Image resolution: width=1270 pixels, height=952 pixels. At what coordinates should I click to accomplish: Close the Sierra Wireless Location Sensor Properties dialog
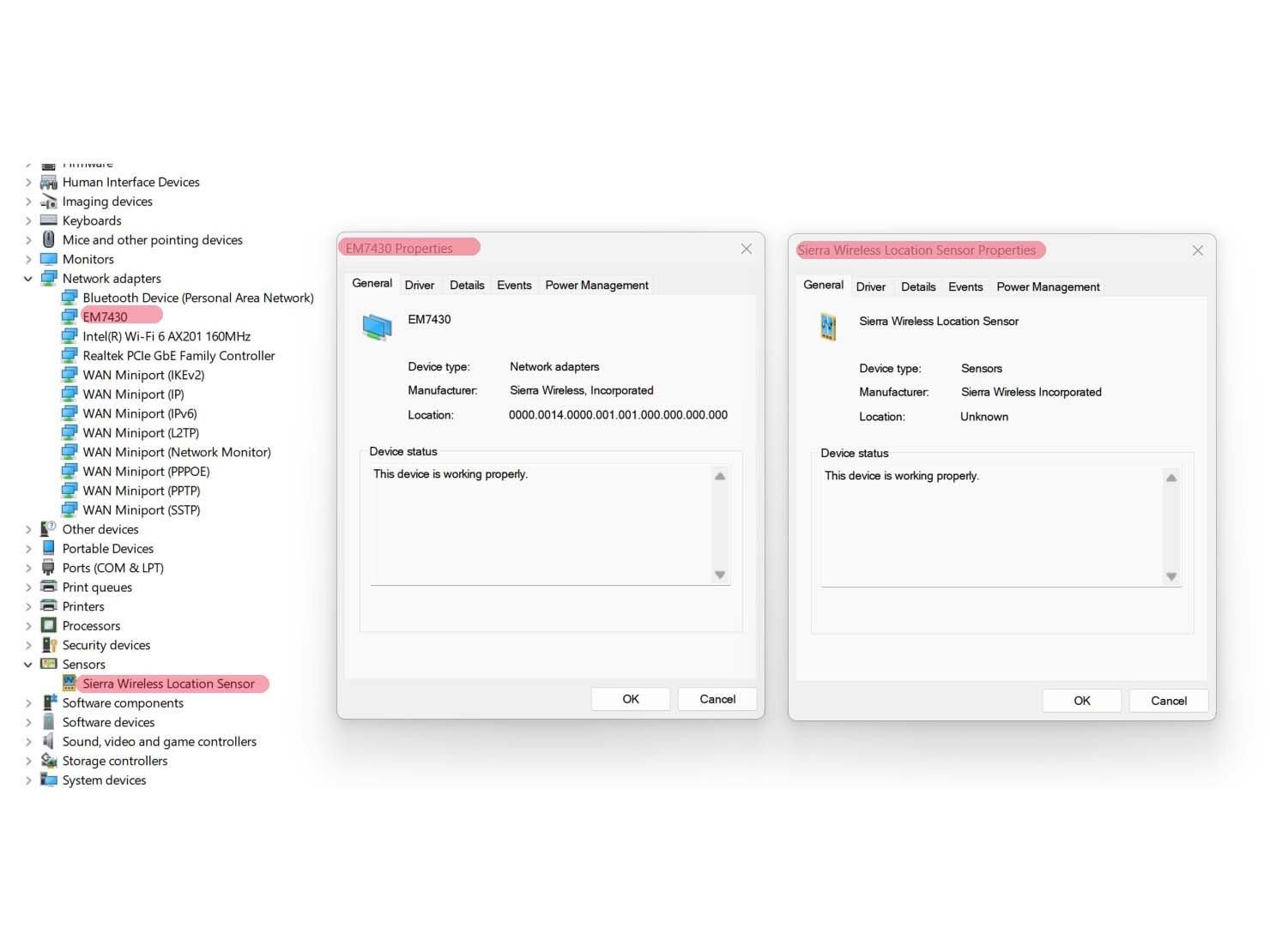pos(1198,250)
